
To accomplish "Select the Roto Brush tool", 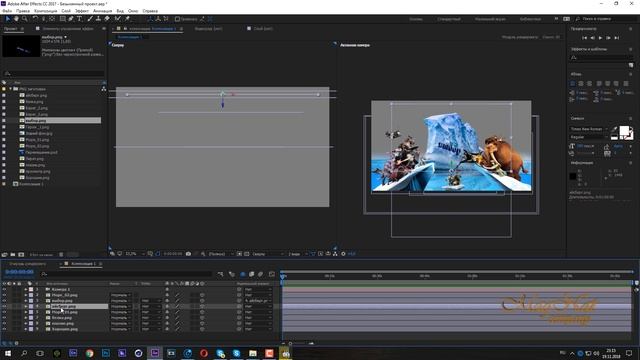I will pyautogui.click(x=118, y=19).
